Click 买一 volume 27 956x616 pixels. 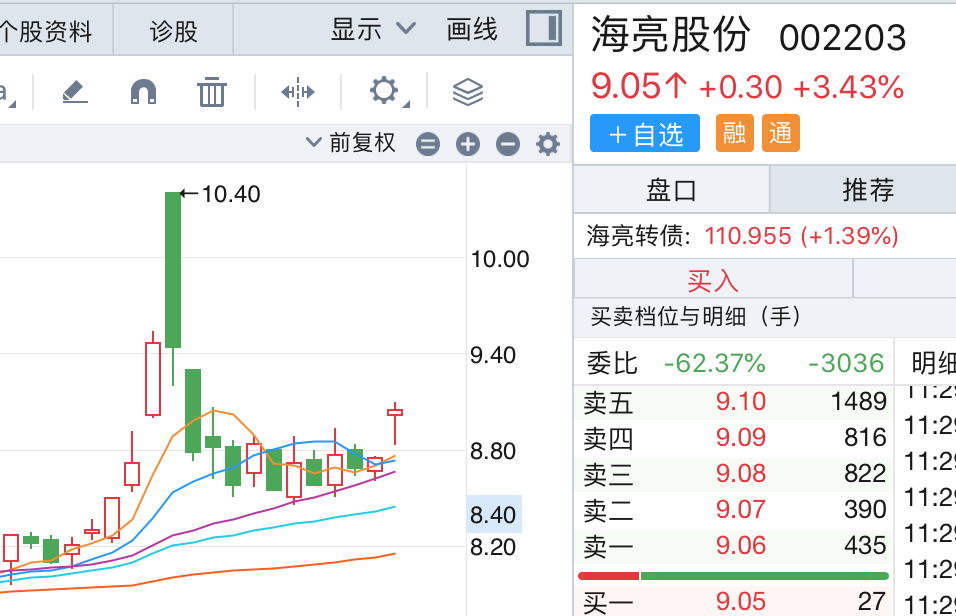click(x=872, y=601)
